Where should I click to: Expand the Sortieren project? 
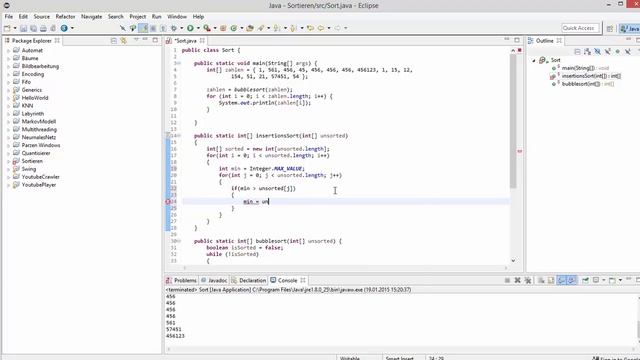[x=9, y=161]
